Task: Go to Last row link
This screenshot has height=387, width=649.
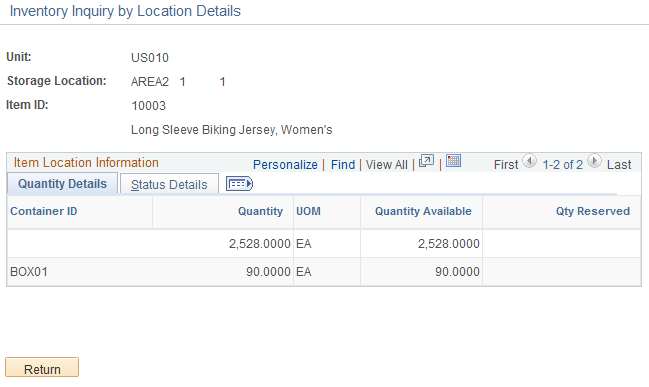Action: pos(619,165)
